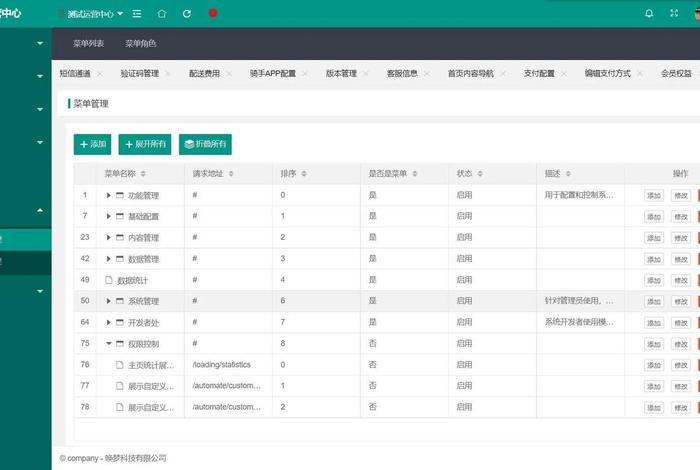Expand the 功能管理 tree row
The width and height of the screenshot is (700, 470).
tap(109, 195)
